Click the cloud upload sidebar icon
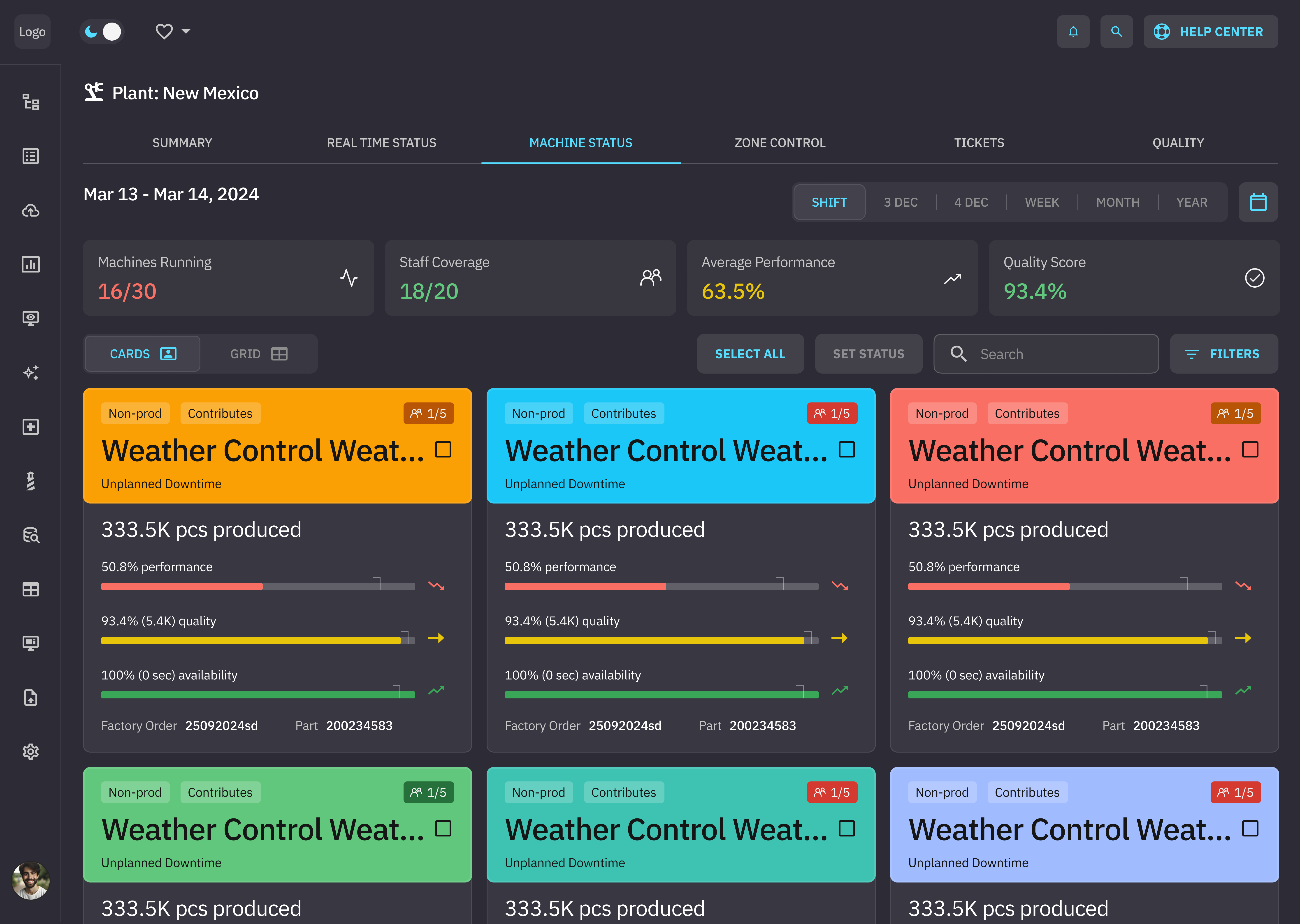 point(31,210)
